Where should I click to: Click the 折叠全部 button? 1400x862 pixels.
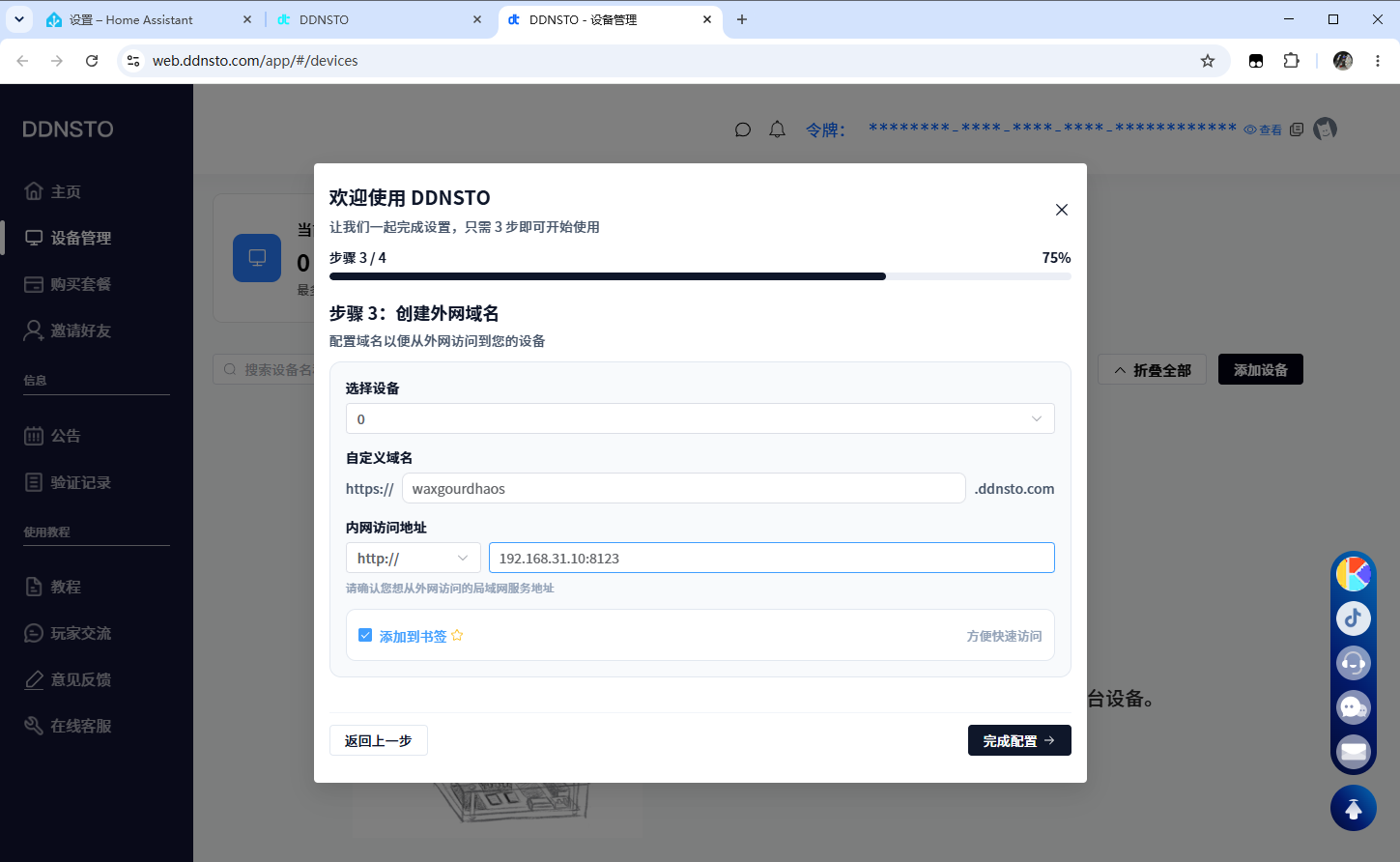[1152, 369]
